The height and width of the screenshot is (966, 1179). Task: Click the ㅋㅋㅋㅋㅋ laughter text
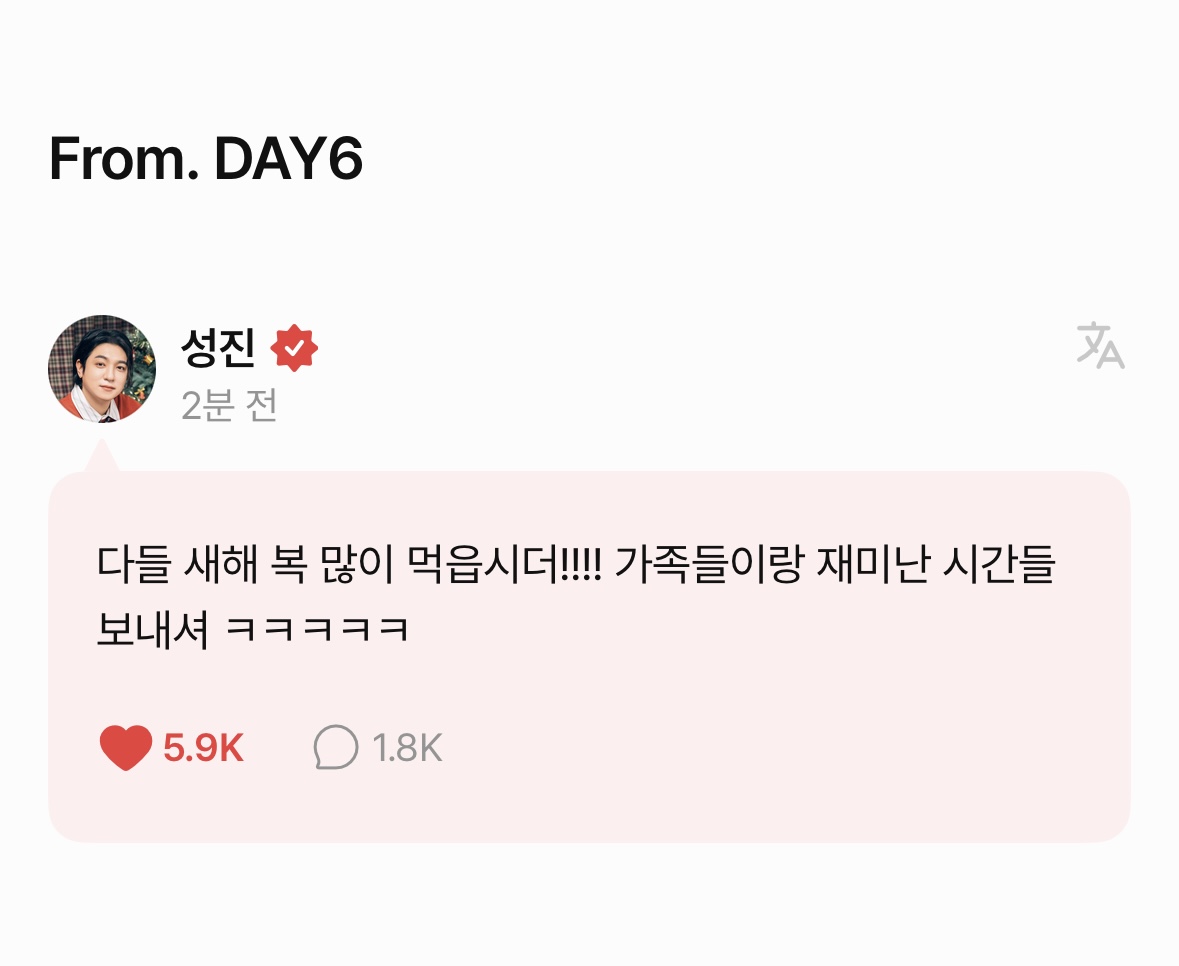317,629
